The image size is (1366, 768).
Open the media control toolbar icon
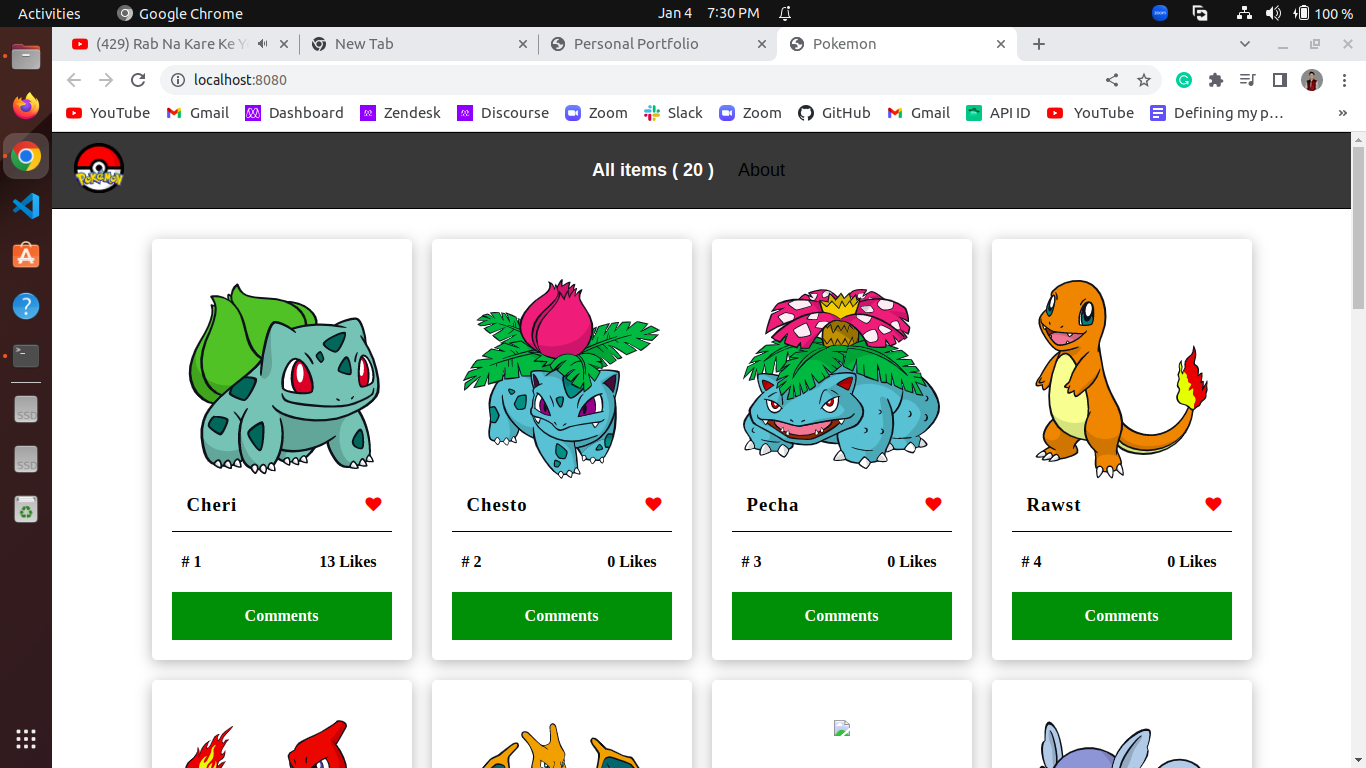pyautogui.click(x=1247, y=80)
